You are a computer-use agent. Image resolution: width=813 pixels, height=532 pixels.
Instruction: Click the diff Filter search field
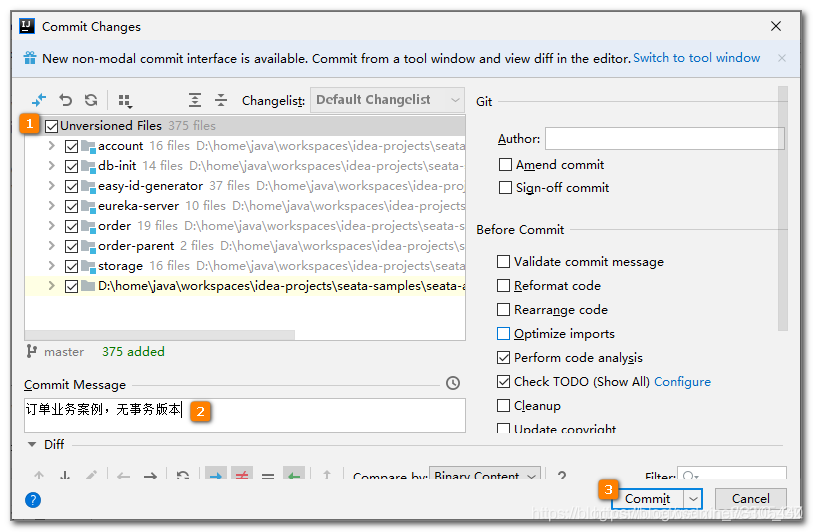click(x=732, y=474)
